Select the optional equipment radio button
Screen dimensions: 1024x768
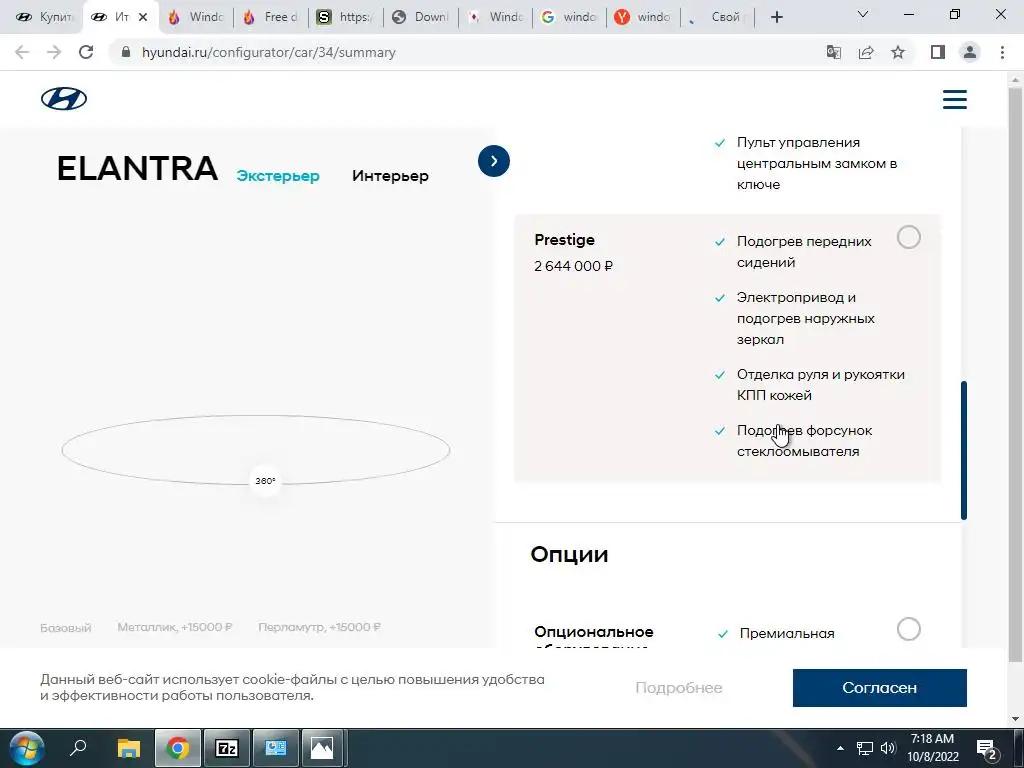click(908, 629)
